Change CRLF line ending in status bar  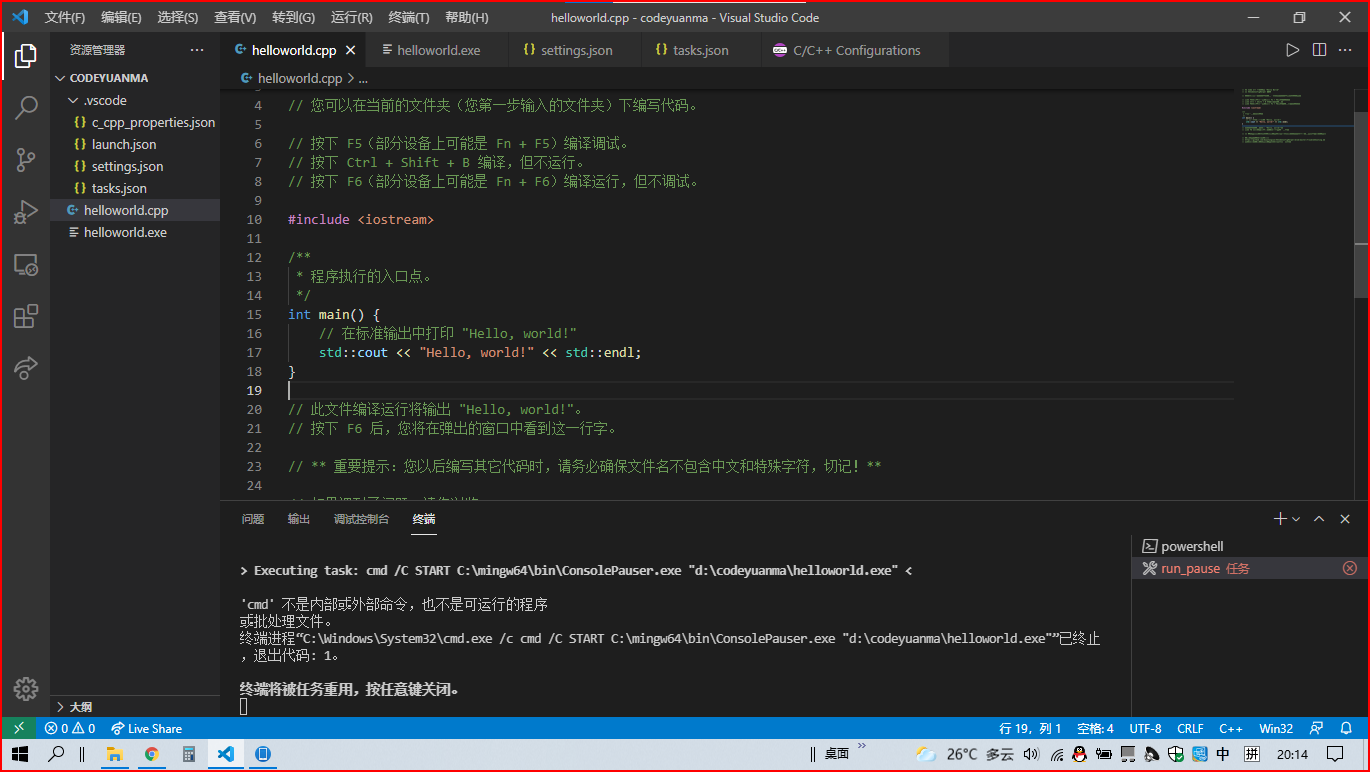click(x=1189, y=728)
